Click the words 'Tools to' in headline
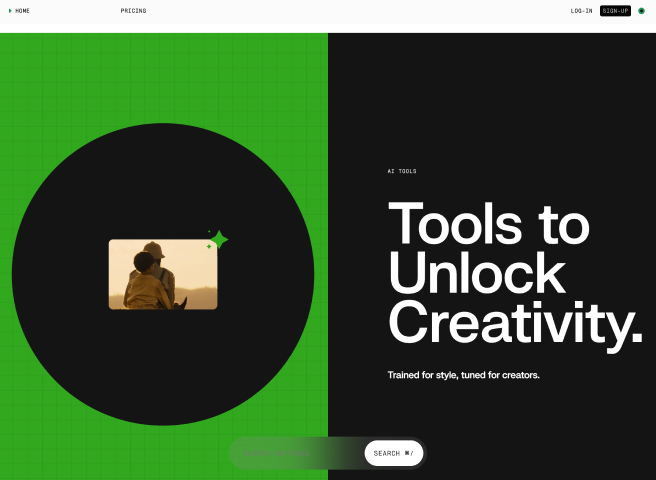 (x=488, y=223)
